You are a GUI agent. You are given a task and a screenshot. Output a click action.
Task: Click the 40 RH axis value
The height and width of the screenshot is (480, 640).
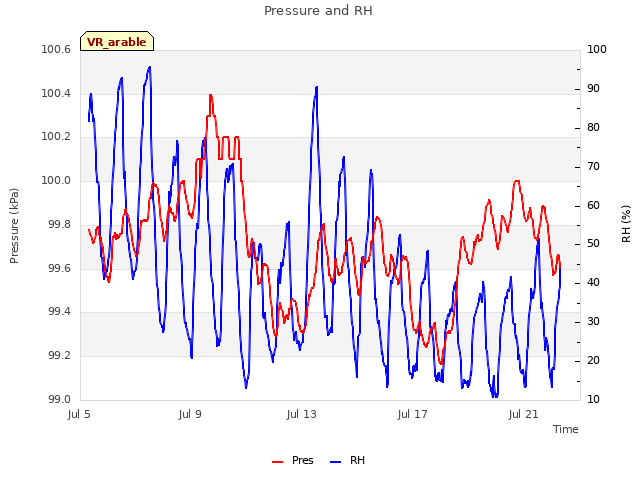coord(593,282)
